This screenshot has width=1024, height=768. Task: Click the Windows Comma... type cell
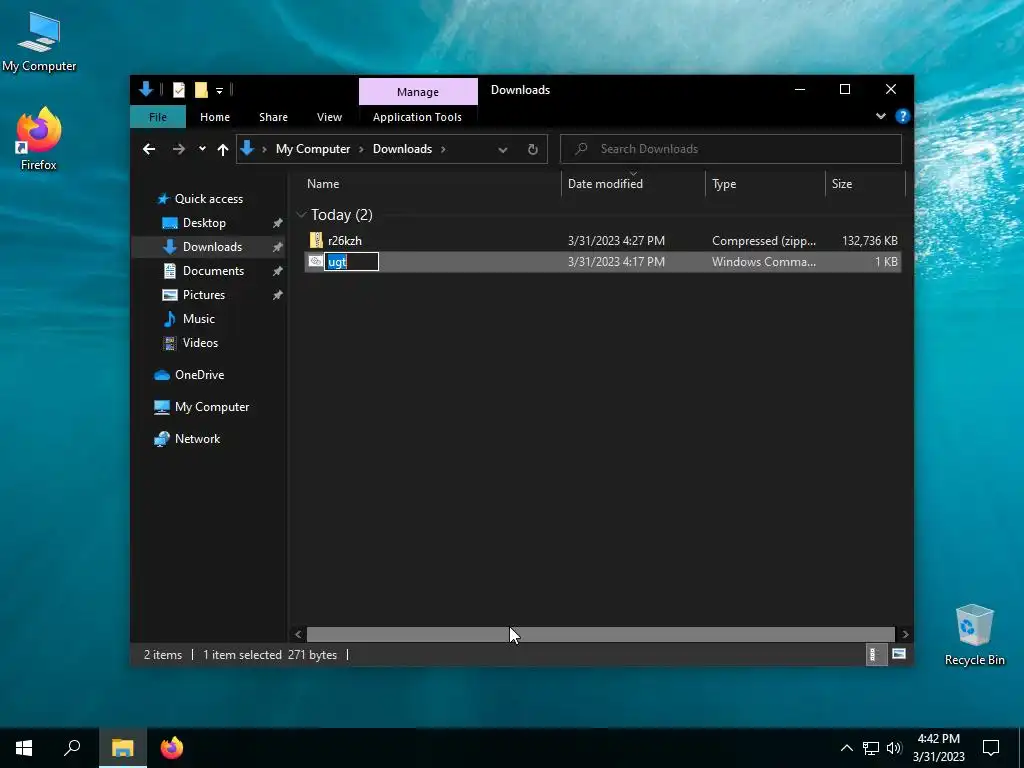[x=763, y=262]
